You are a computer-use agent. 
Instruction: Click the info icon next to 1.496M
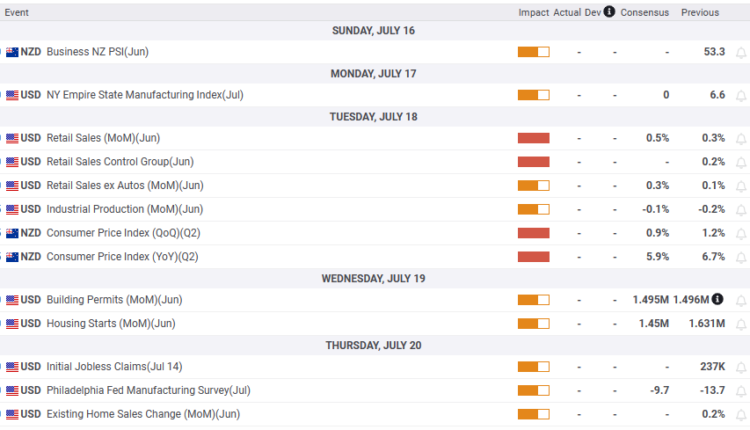[717, 299]
